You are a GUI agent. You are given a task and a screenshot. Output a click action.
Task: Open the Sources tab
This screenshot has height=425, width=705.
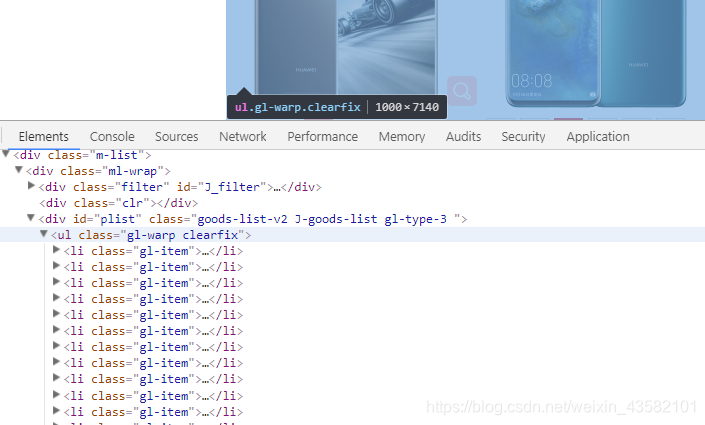tap(176, 136)
